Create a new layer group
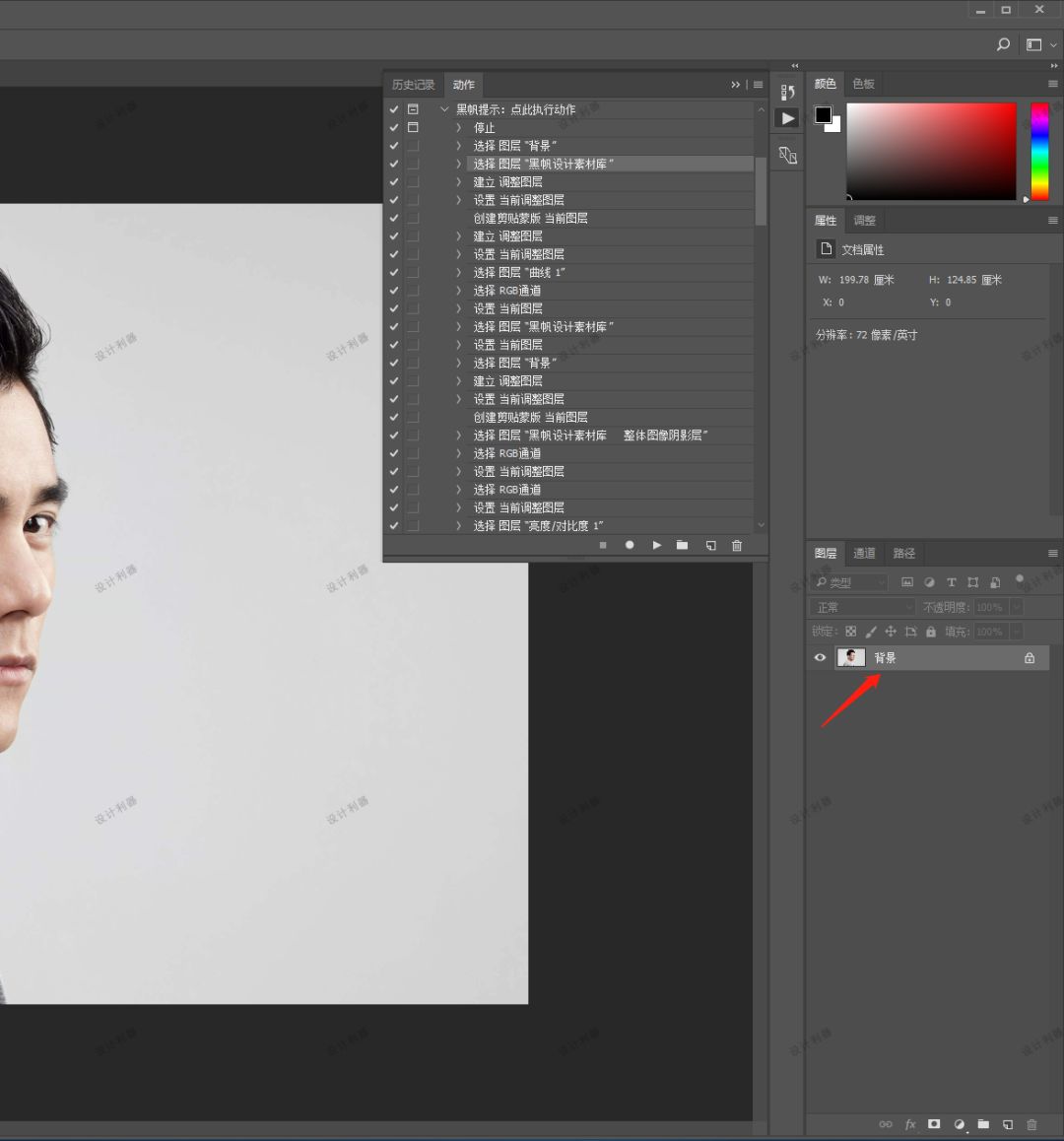The height and width of the screenshot is (1141, 1064). tap(983, 1124)
